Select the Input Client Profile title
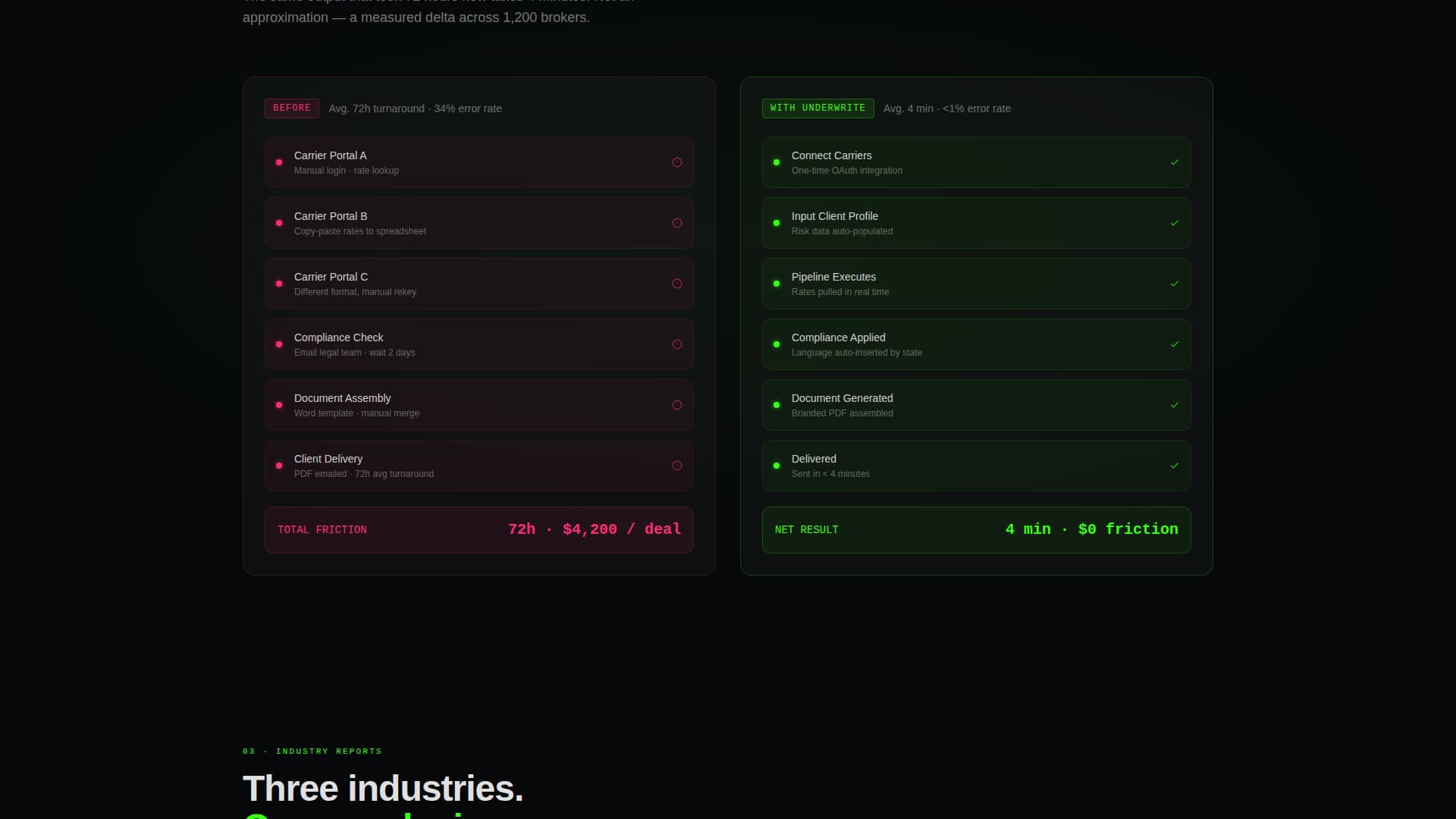The image size is (1456, 819). coord(835,216)
